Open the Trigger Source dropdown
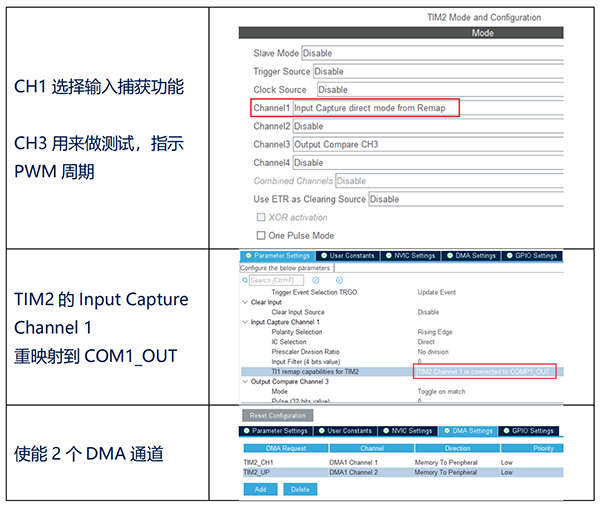The image size is (600, 505). pyautogui.click(x=438, y=72)
